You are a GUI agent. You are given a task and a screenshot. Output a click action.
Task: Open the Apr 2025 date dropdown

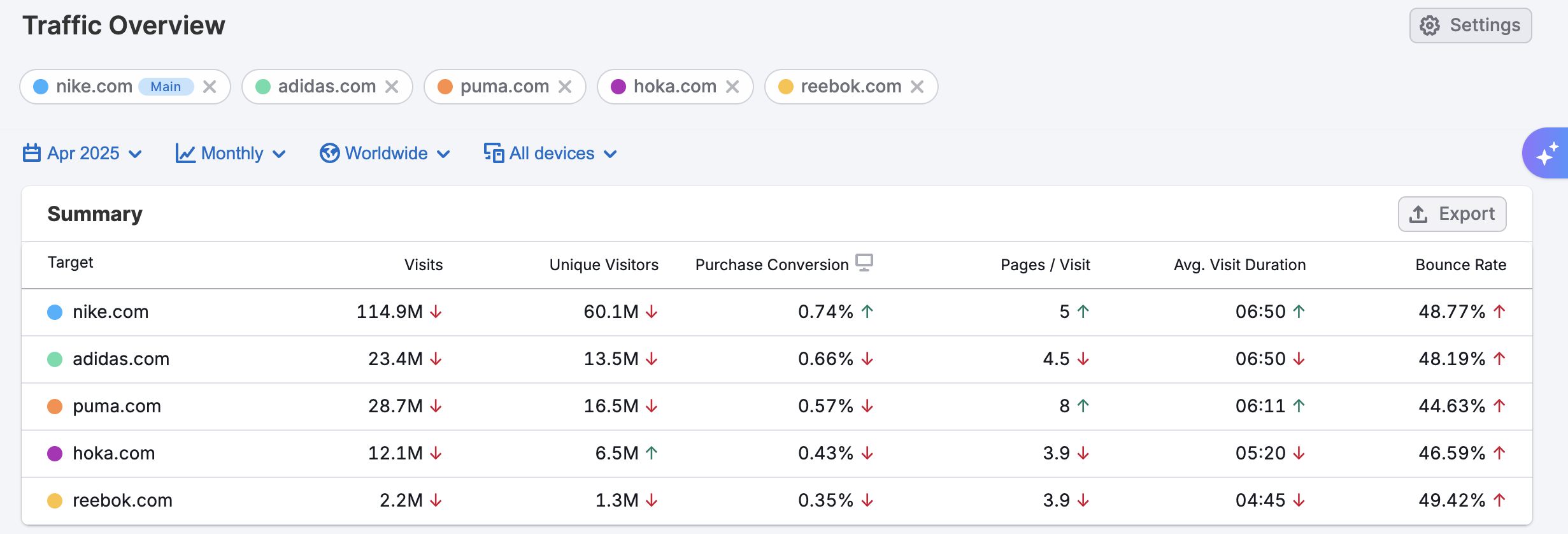click(x=83, y=154)
